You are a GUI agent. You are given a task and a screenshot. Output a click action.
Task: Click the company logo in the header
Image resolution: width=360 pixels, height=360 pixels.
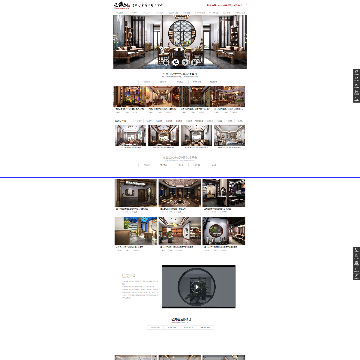pos(122,5)
